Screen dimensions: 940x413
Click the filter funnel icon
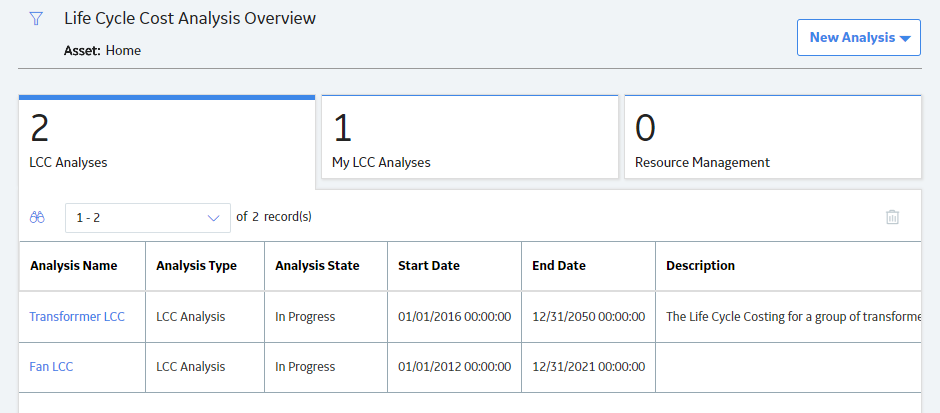point(36,19)
